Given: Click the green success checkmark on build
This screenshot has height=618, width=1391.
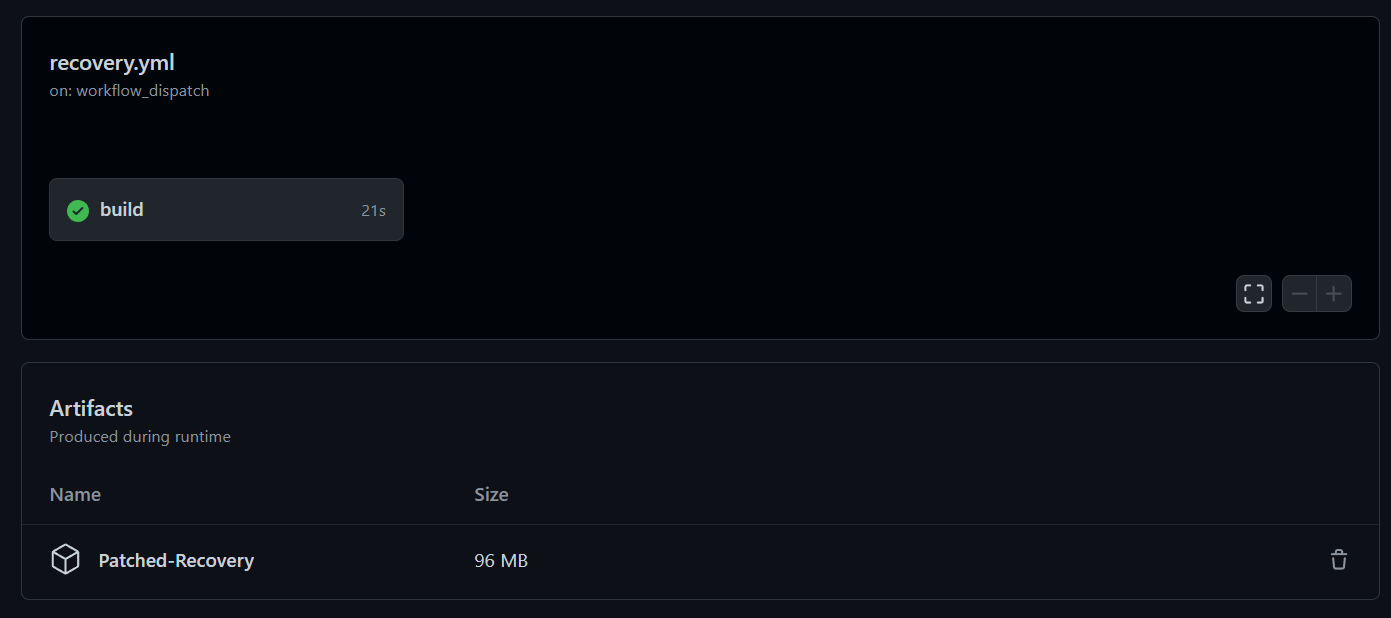Looking at the screenshot, I should [78, 210].
